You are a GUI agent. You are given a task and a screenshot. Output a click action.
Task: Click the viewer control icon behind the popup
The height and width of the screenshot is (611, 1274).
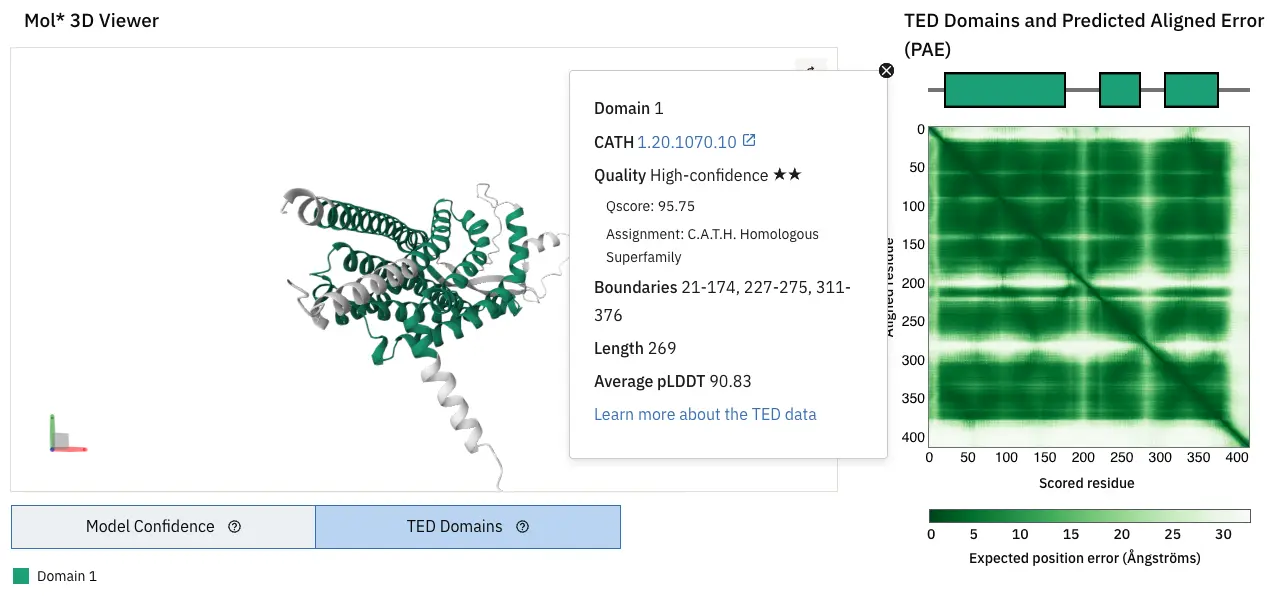coord(810,68)
